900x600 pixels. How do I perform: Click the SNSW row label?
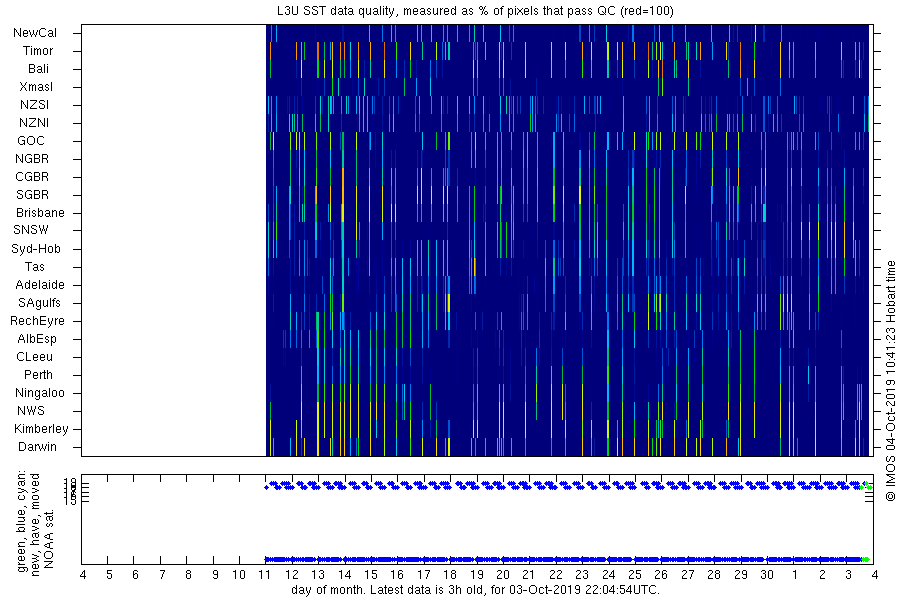click(31, 230)
